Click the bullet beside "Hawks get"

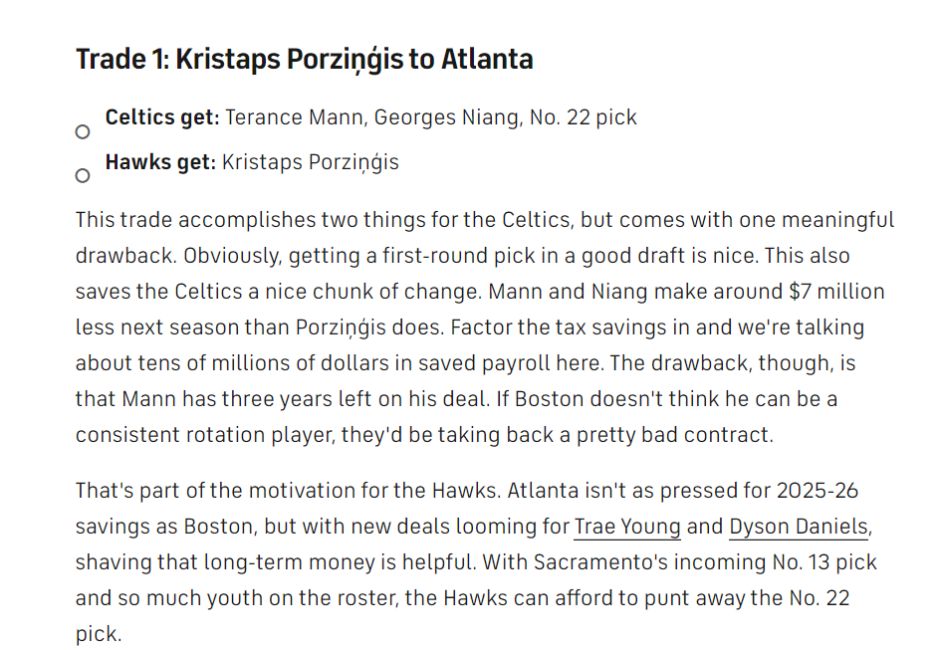pyautogui.click(x=83, y=176)
